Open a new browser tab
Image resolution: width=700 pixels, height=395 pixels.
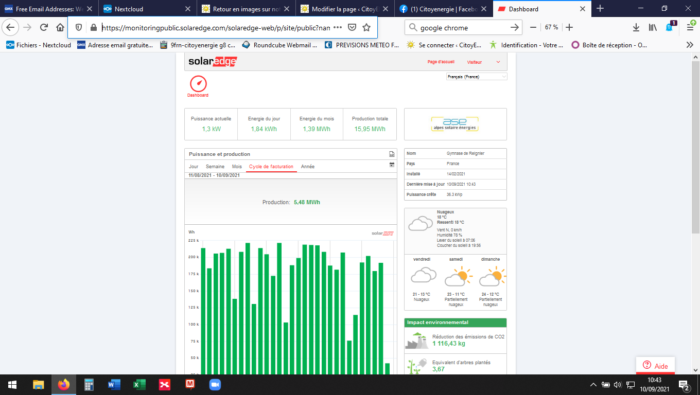point(600,8)
